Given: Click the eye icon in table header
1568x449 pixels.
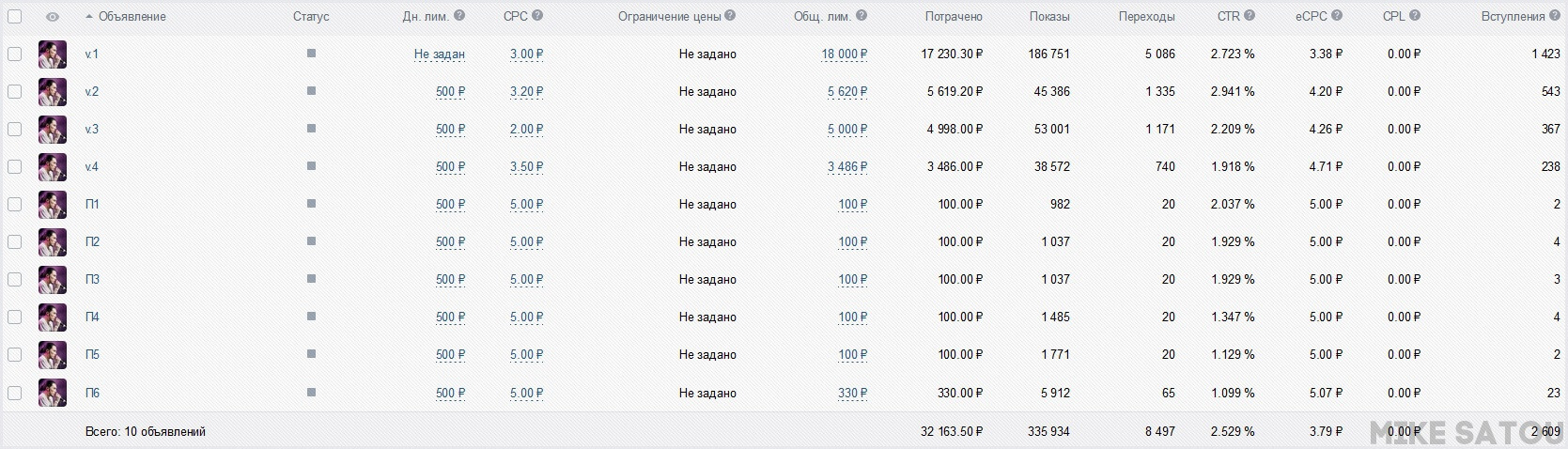Looking at the screenshot, I should [53, 17].
